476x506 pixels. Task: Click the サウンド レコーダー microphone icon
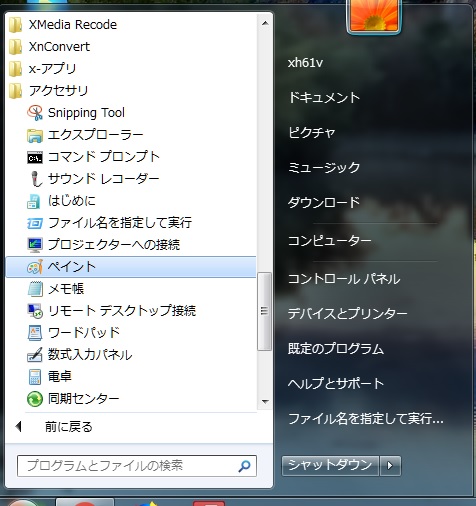(35, 179)
